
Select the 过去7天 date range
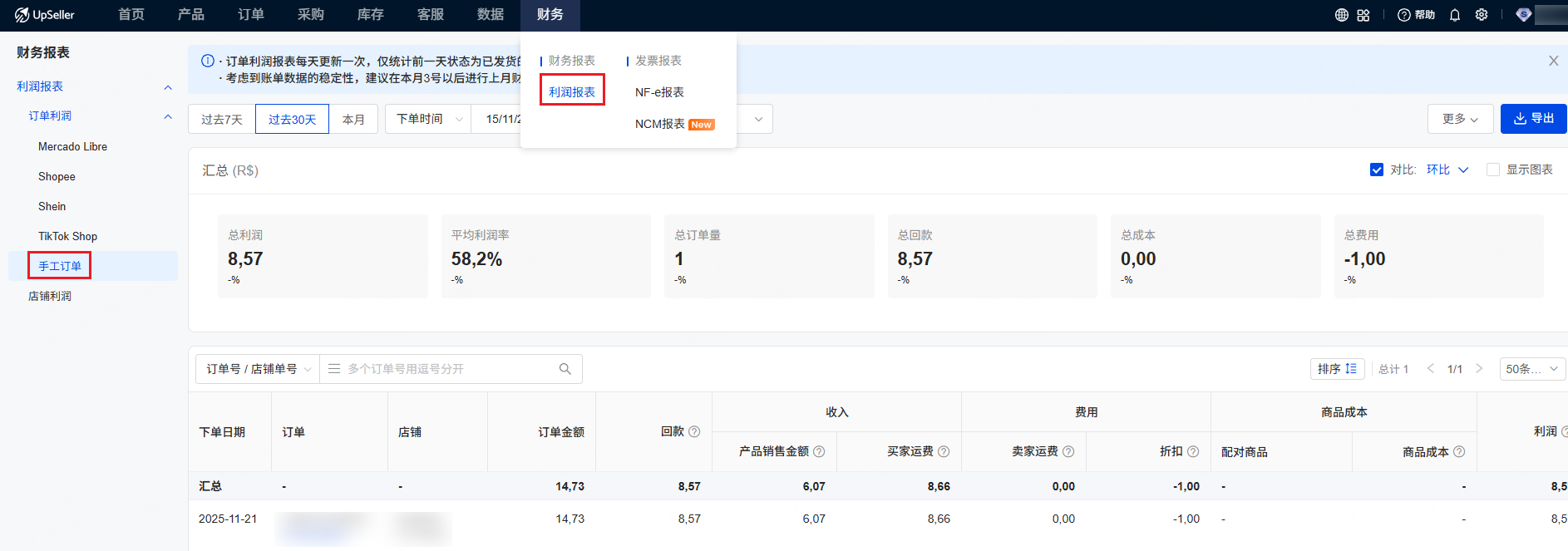(222, 120)
